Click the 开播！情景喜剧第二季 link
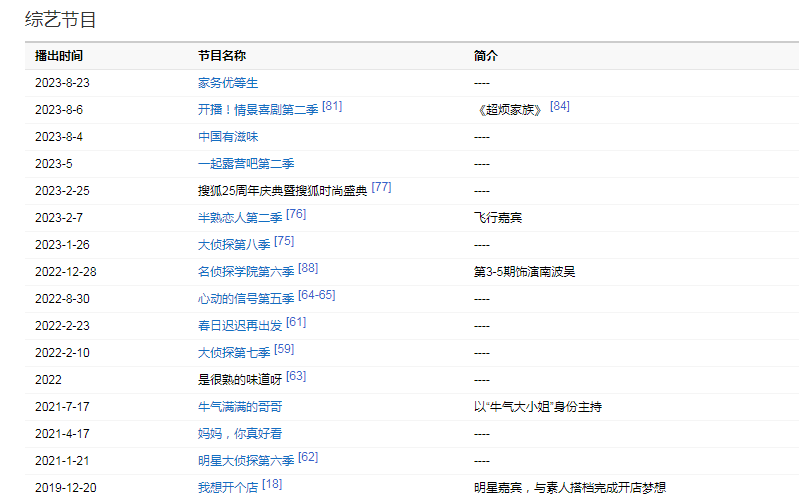 [x=258, y=110]
